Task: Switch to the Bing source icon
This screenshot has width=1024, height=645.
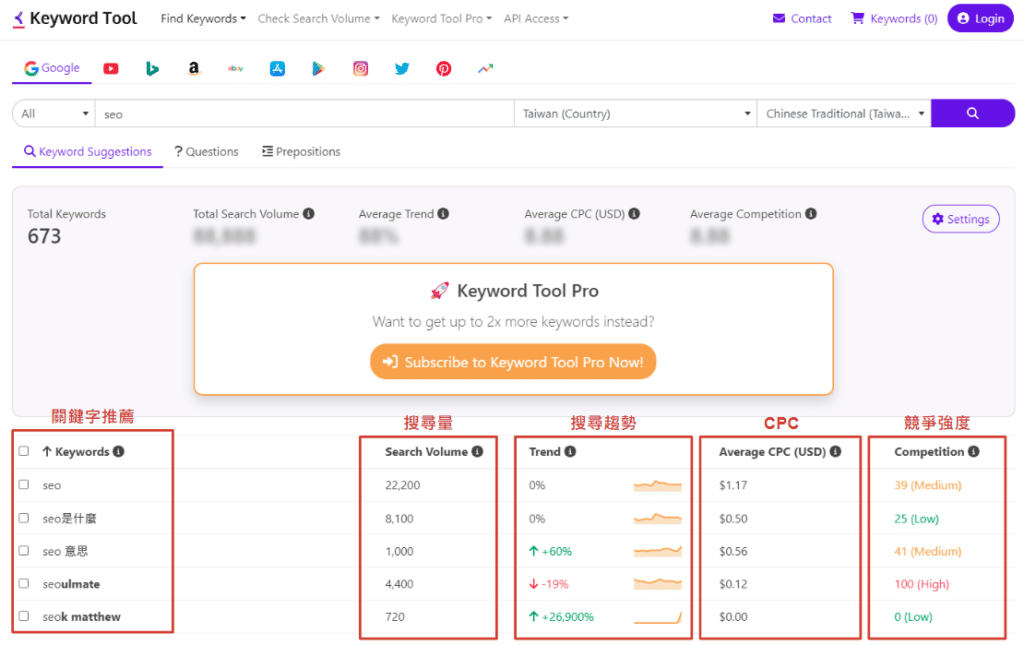Action: [152, 69]
